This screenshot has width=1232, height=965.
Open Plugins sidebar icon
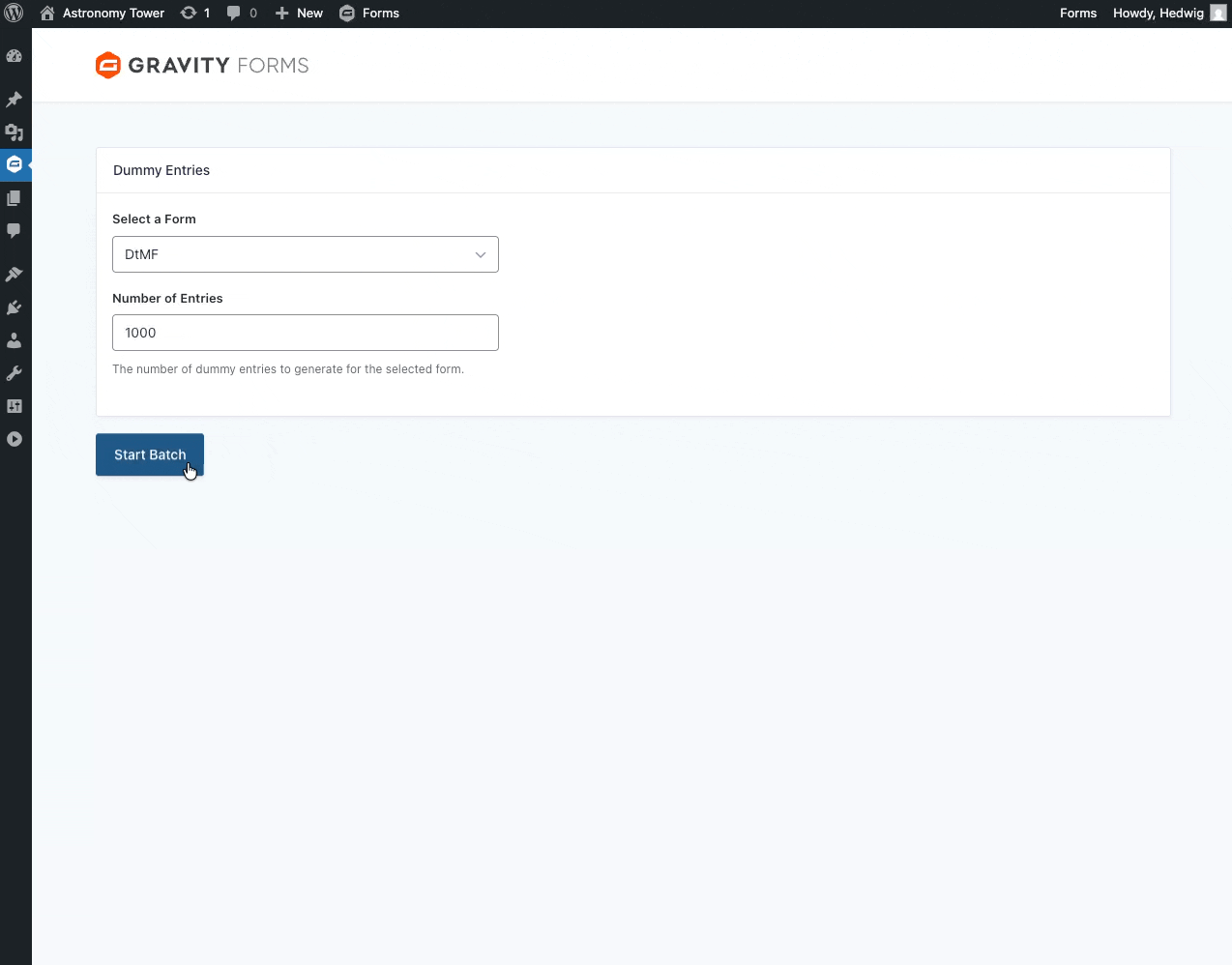tap(15, 307)
